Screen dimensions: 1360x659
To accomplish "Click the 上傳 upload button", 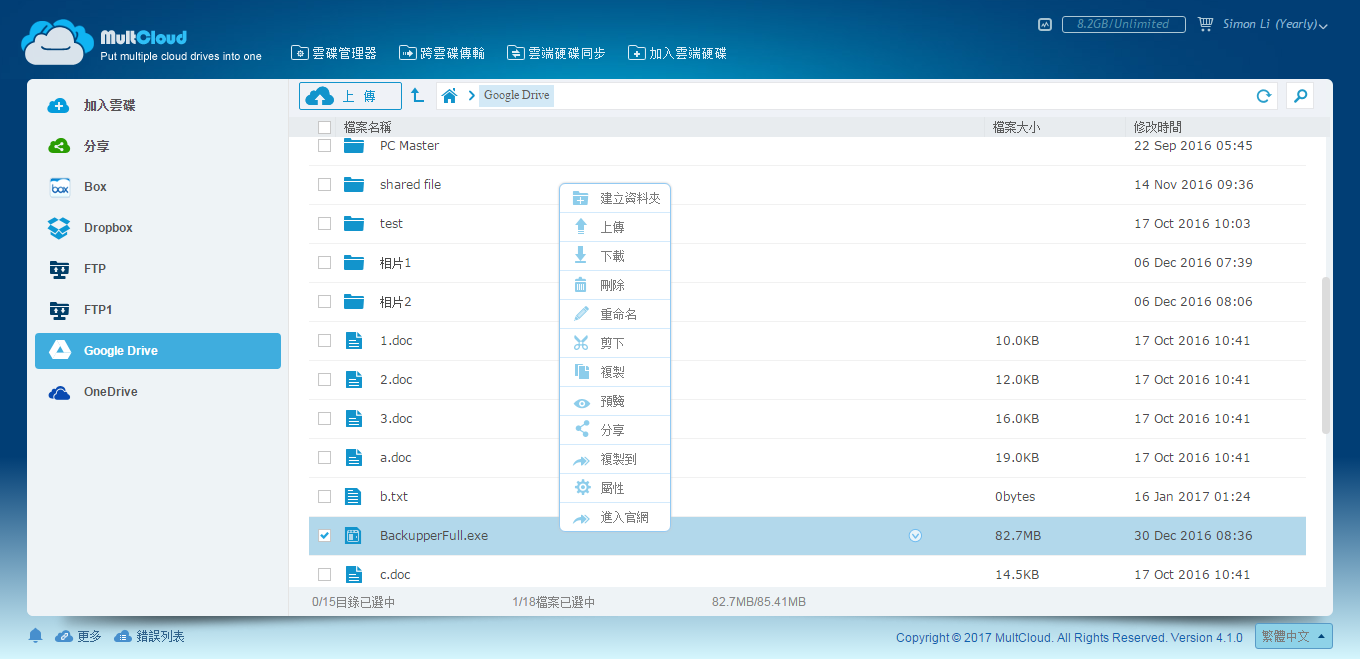I will [x=350, y=96].
